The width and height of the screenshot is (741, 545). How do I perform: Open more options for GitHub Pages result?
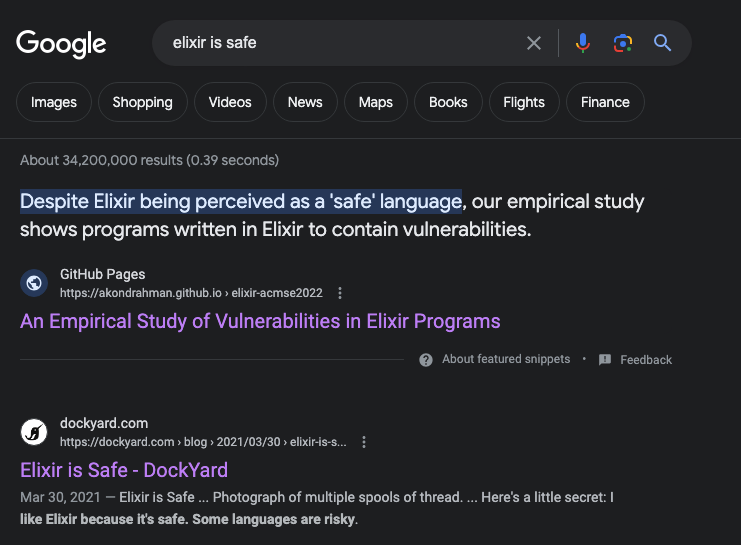(340, 293)
